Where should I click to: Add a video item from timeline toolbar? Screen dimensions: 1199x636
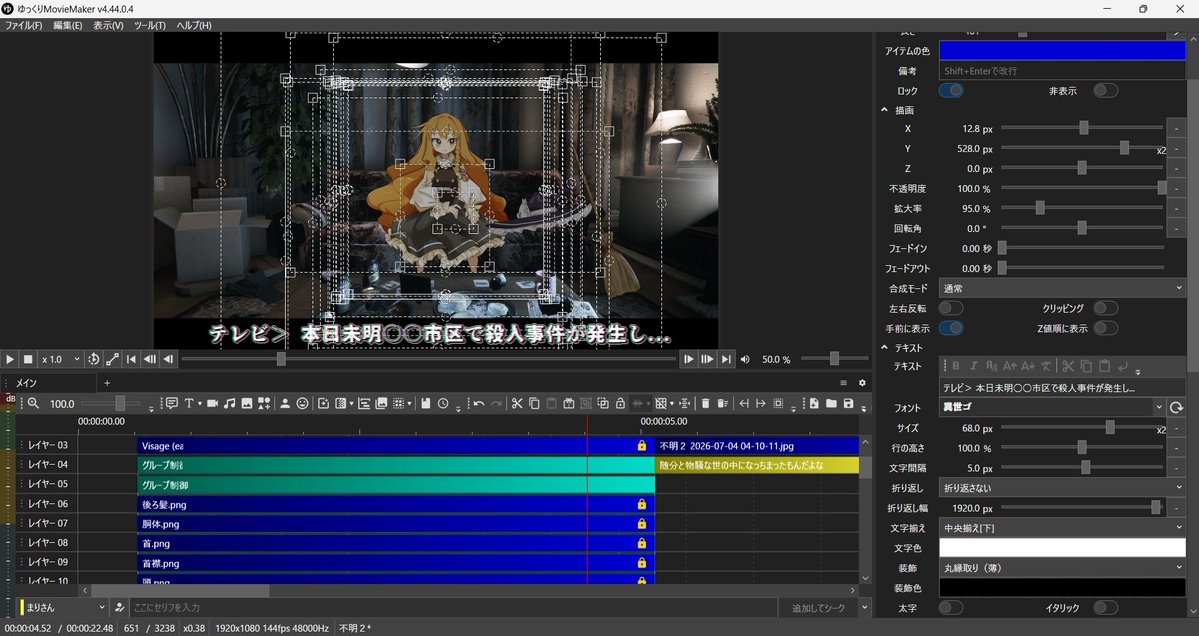coord(213,404)
